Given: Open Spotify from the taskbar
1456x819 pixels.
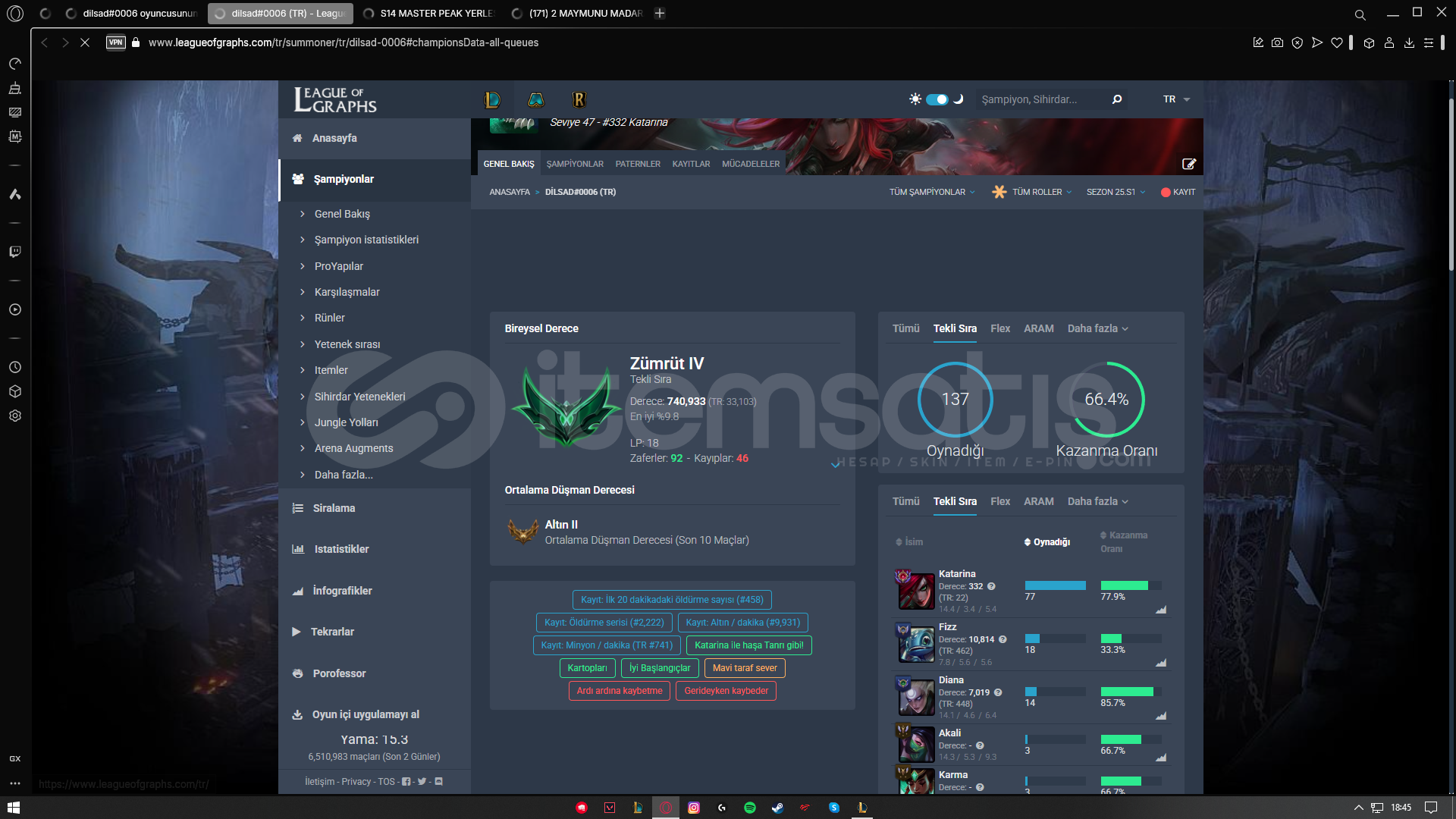Looking at the screenshot, I should (x=750, y=808).
